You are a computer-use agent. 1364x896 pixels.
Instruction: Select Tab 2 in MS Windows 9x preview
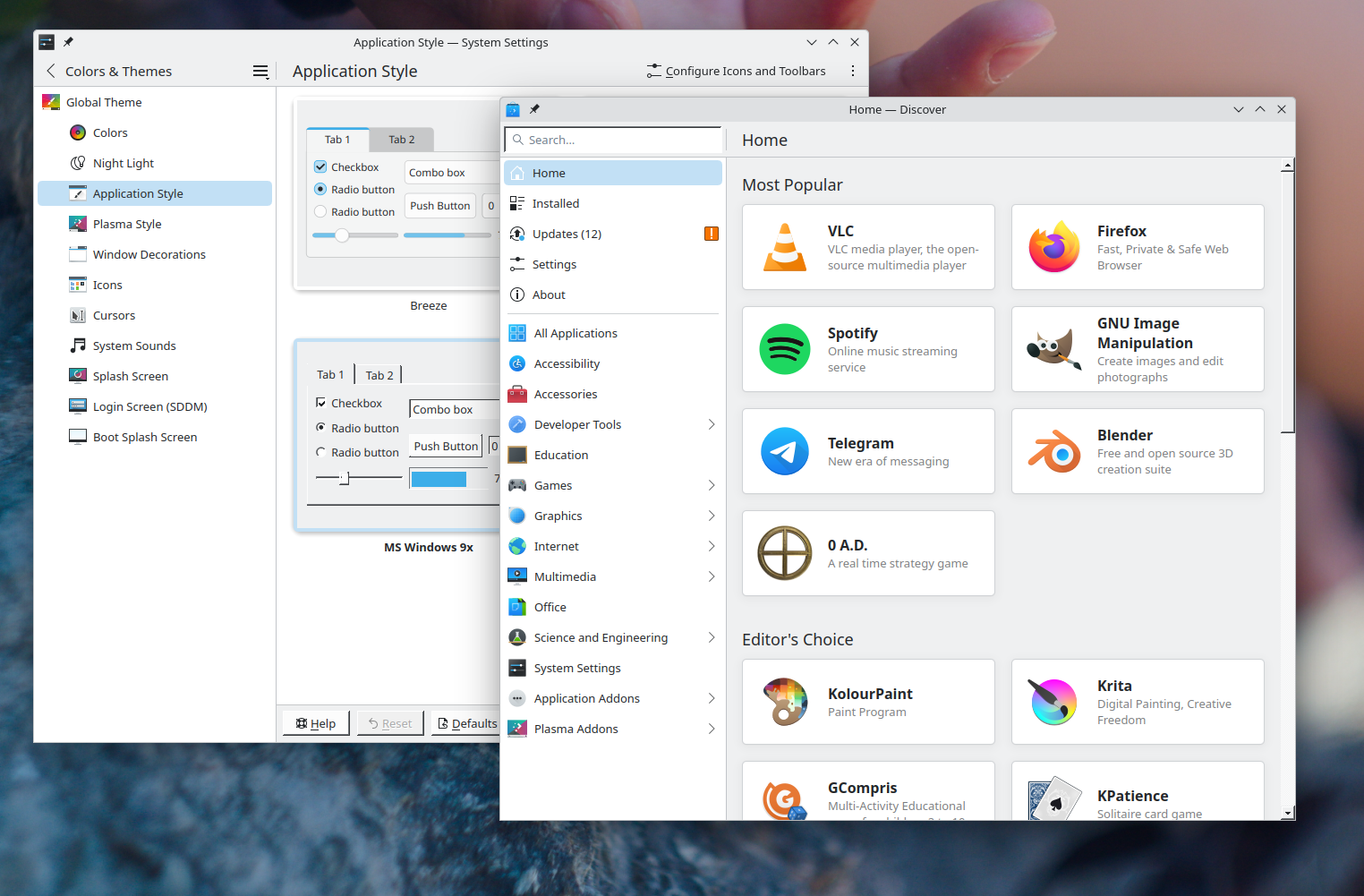pos(379,375)
